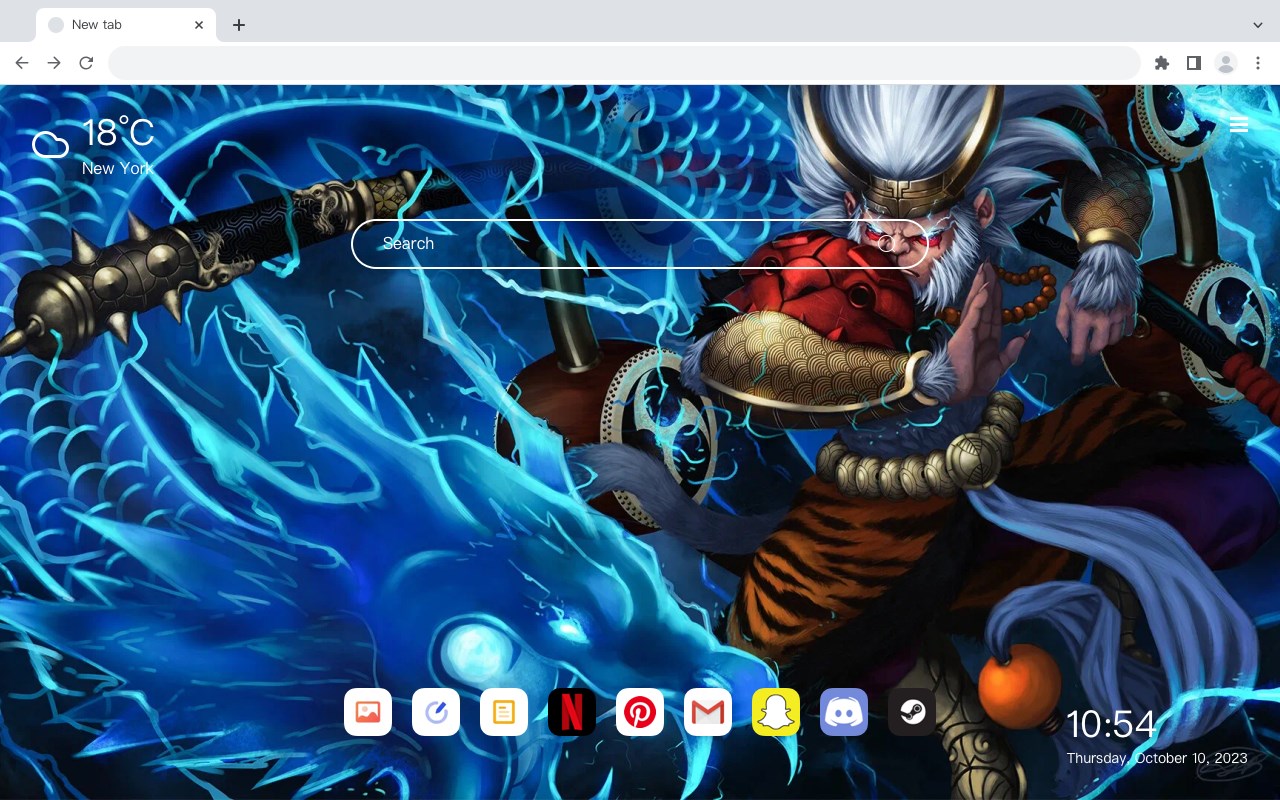Focus the browser address bar

tap(624, 63)
